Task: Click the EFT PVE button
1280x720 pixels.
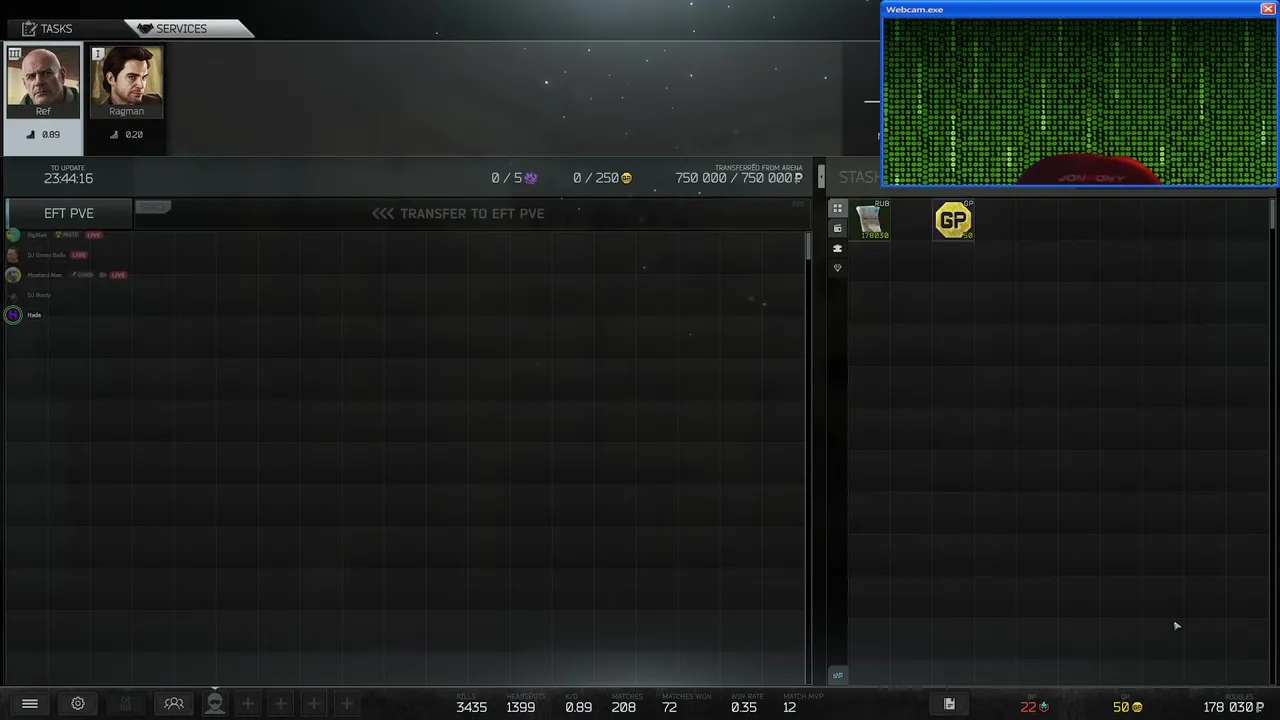Action: point(69,213)
